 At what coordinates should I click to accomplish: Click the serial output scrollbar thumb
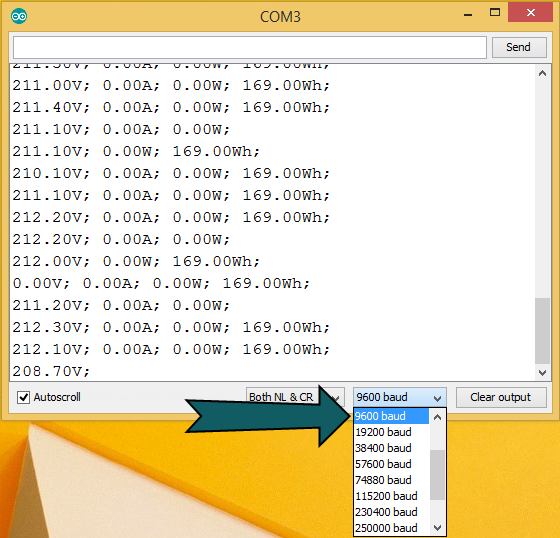coord(542,330)
